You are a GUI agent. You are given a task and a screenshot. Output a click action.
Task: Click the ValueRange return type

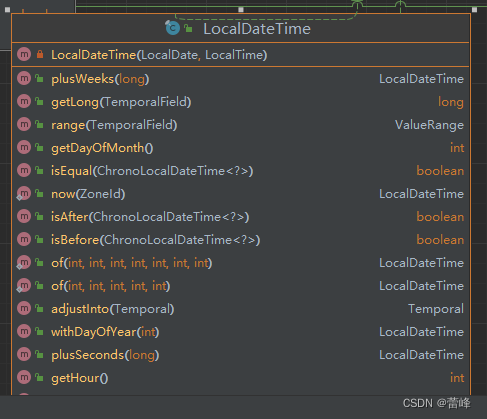coord(429,125)
